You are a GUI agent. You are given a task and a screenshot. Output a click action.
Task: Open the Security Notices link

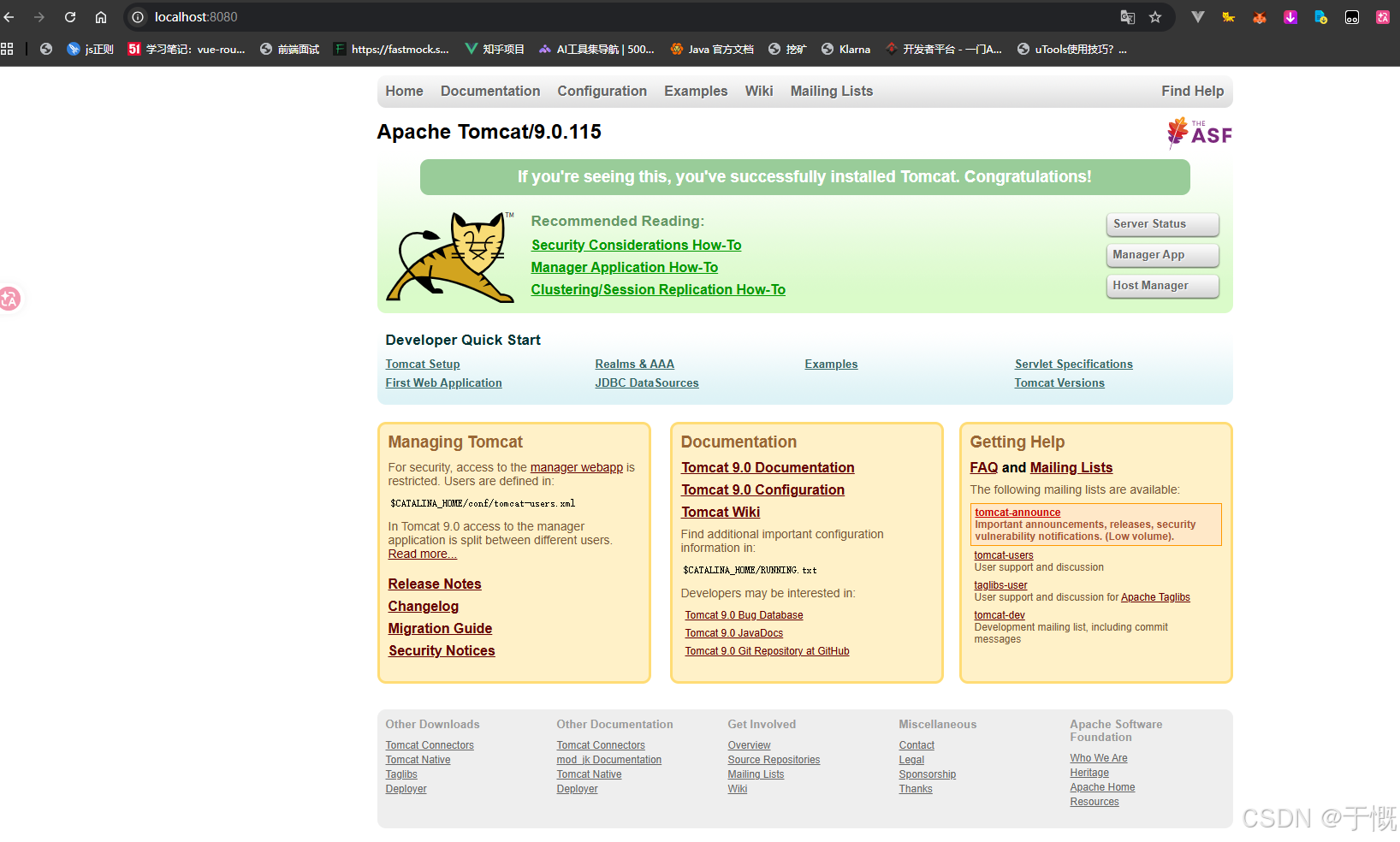point(442,650)
